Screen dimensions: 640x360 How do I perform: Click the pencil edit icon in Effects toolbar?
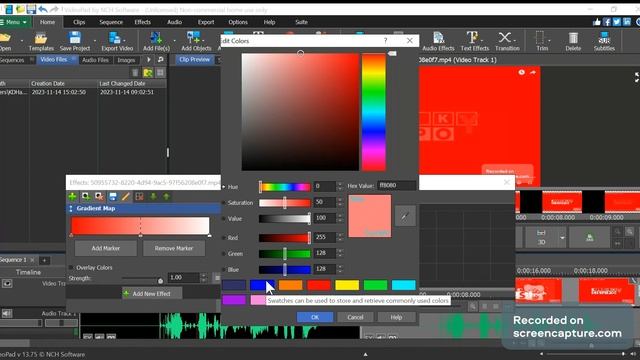[126, 197]
